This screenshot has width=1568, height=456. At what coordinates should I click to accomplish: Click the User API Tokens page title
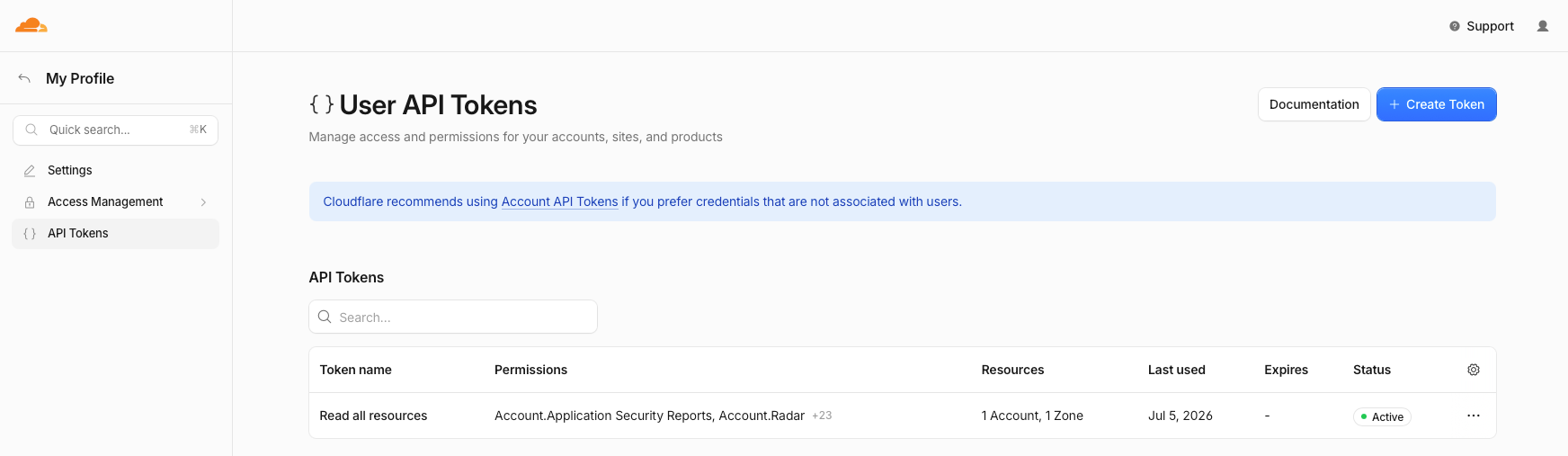[x=438, y=104]
